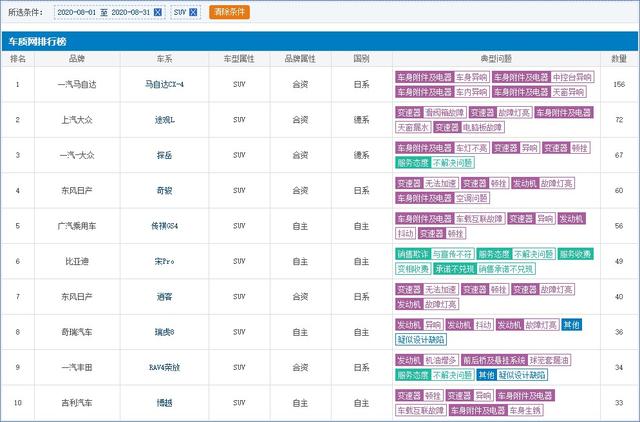The image size is (640, 422).
Task: Select the 奇瑞汽车 brand cell
Action: (77, 332)
